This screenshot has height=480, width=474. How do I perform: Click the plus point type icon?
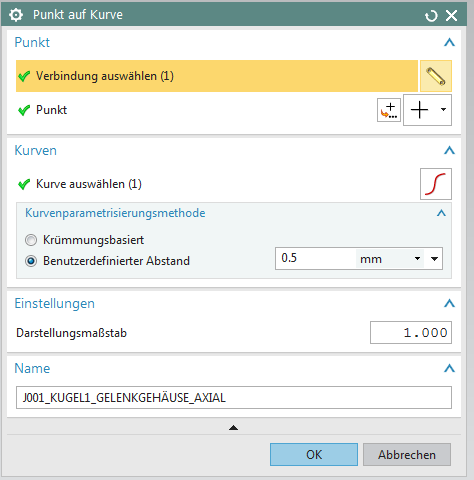pos(419,110)
